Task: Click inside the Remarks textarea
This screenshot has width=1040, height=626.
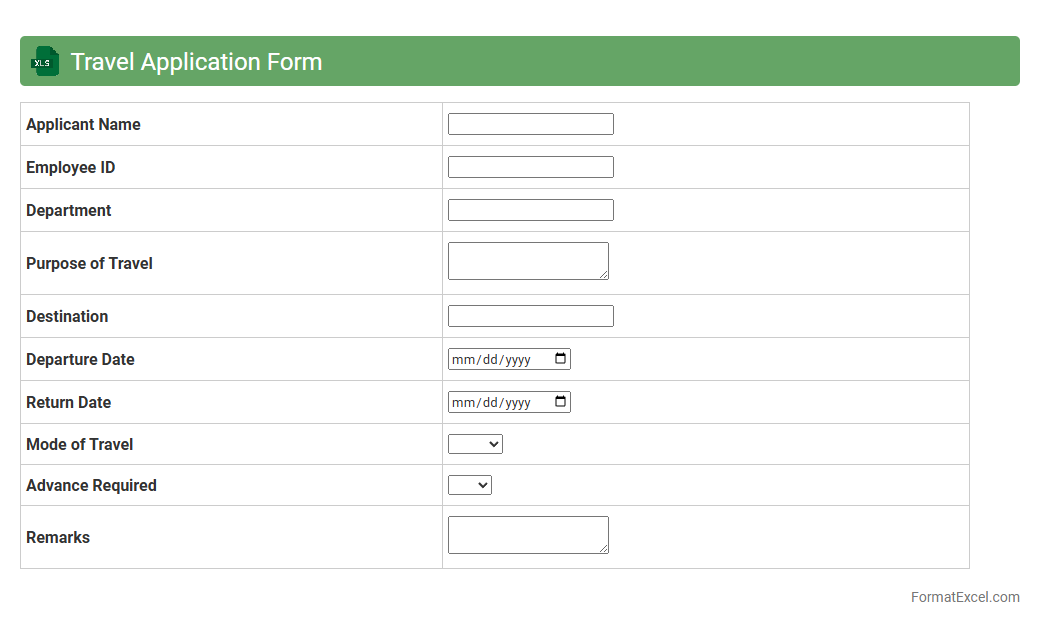Action: (x=527, y=534)
